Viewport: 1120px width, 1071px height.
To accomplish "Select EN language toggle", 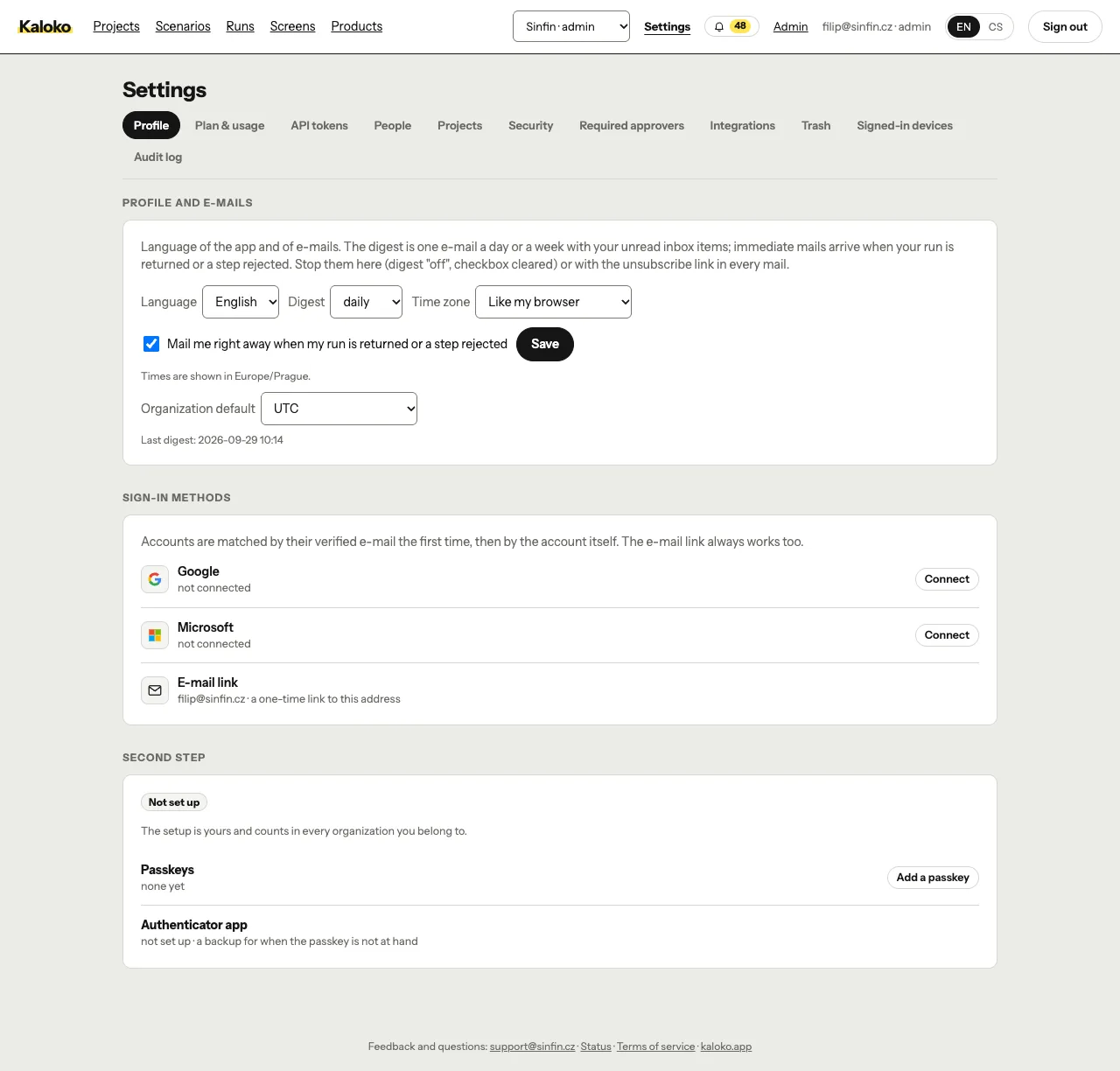I will pyautogui.click(x=963, y=27).
